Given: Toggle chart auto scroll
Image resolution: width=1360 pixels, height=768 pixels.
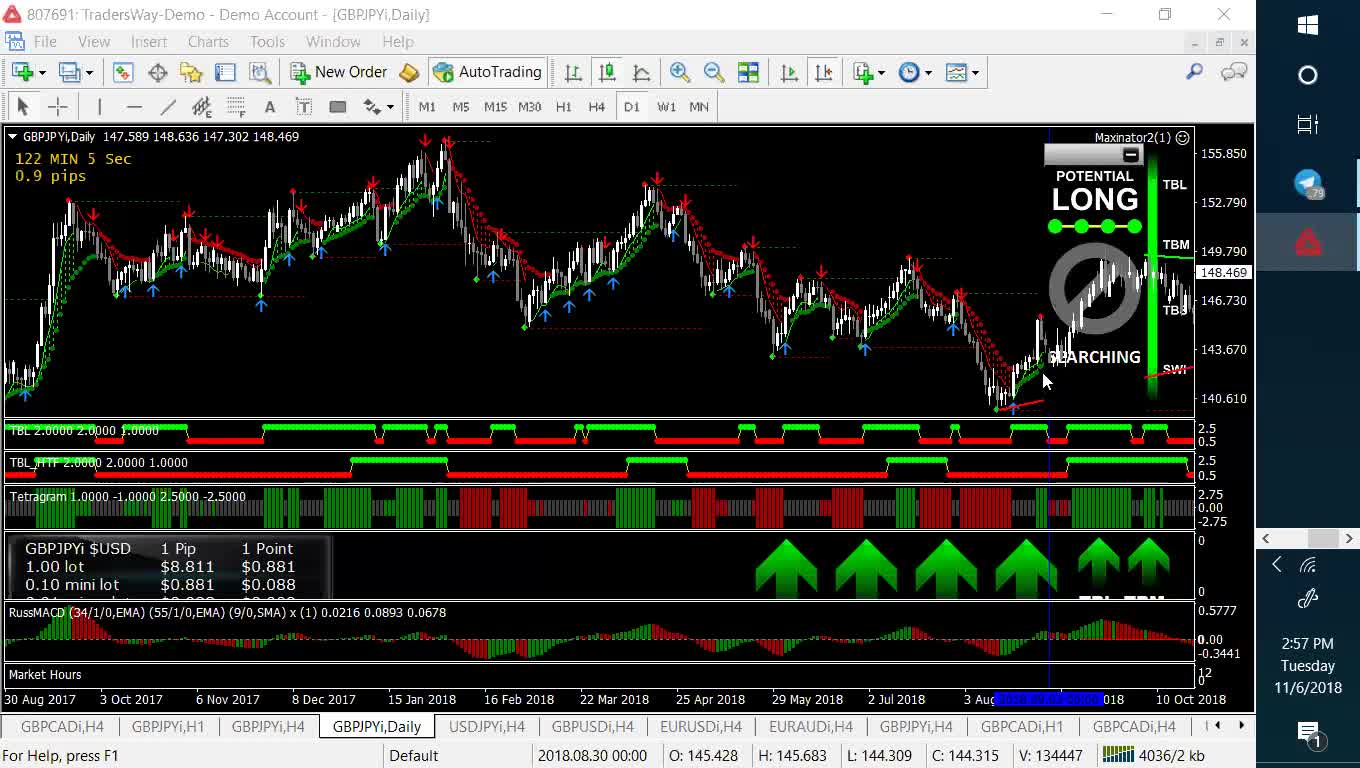Looking at the screenshot, I should pos(789,72).
